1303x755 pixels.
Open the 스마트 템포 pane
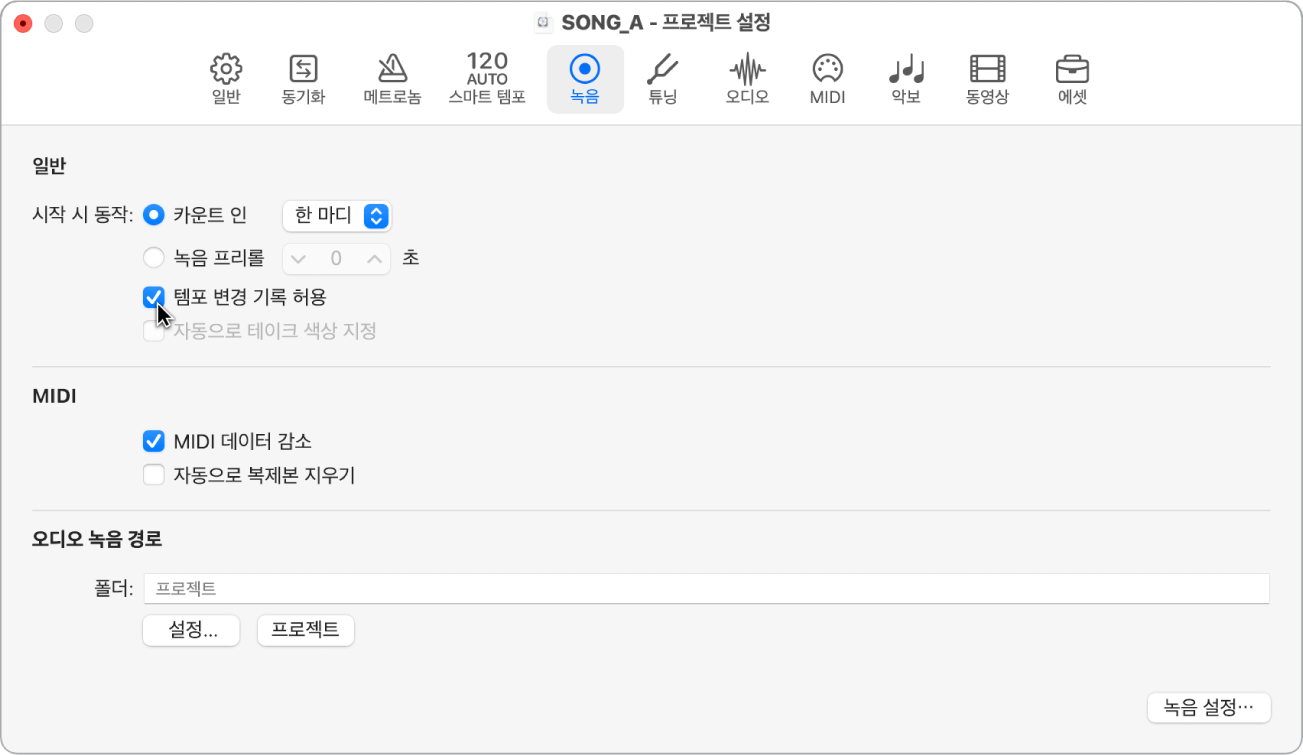[487, 79]
